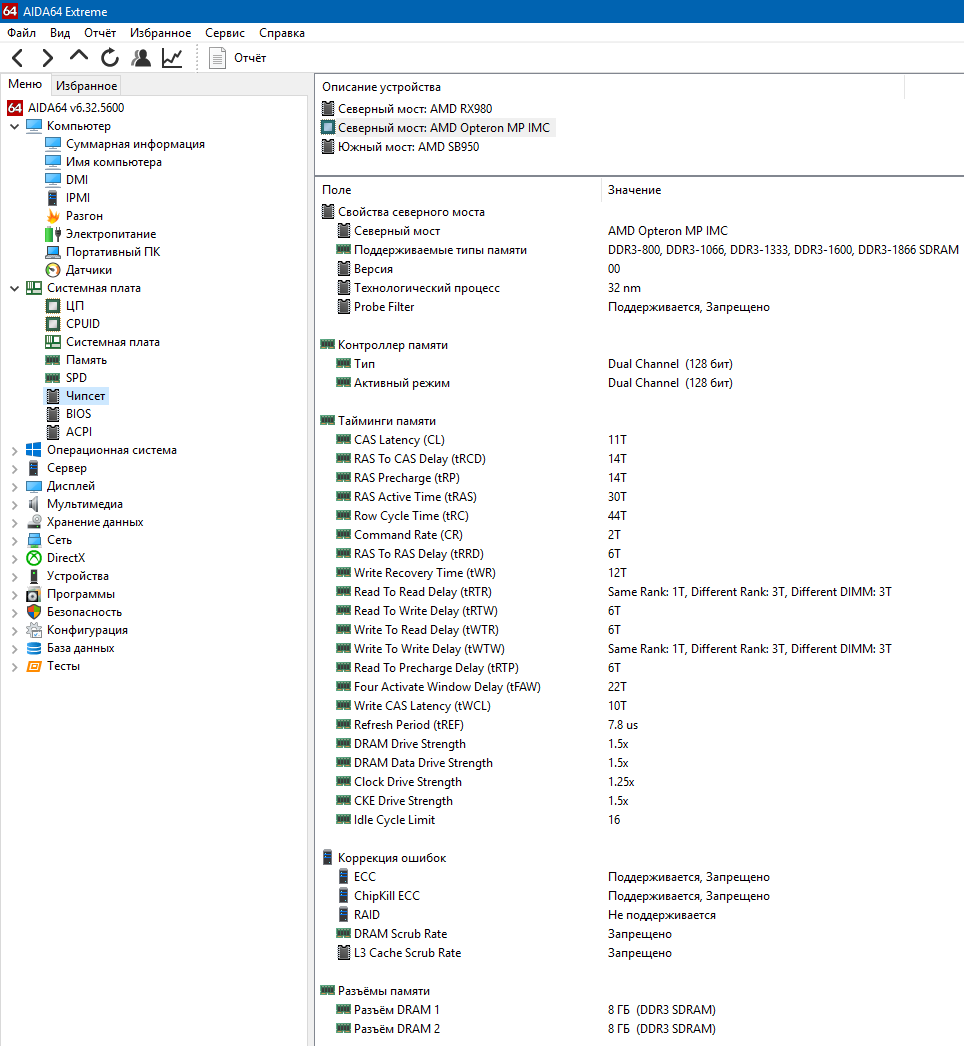Open the Избранное menu in menu bar
The image size is (964, 1046).
(160, 33)
